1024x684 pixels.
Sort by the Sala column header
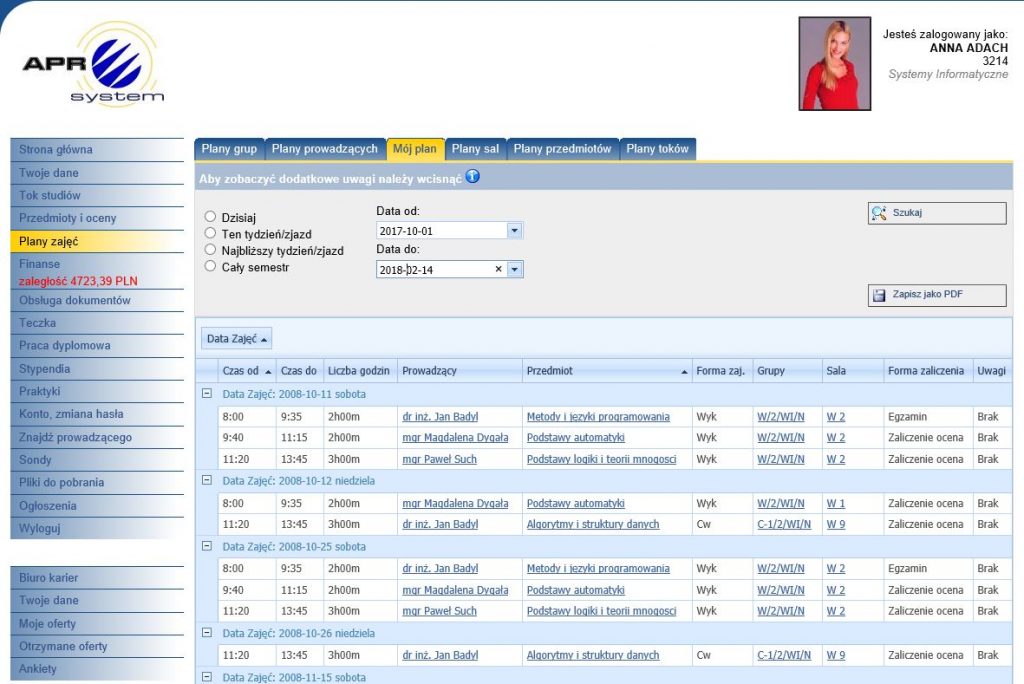[853, 370]
